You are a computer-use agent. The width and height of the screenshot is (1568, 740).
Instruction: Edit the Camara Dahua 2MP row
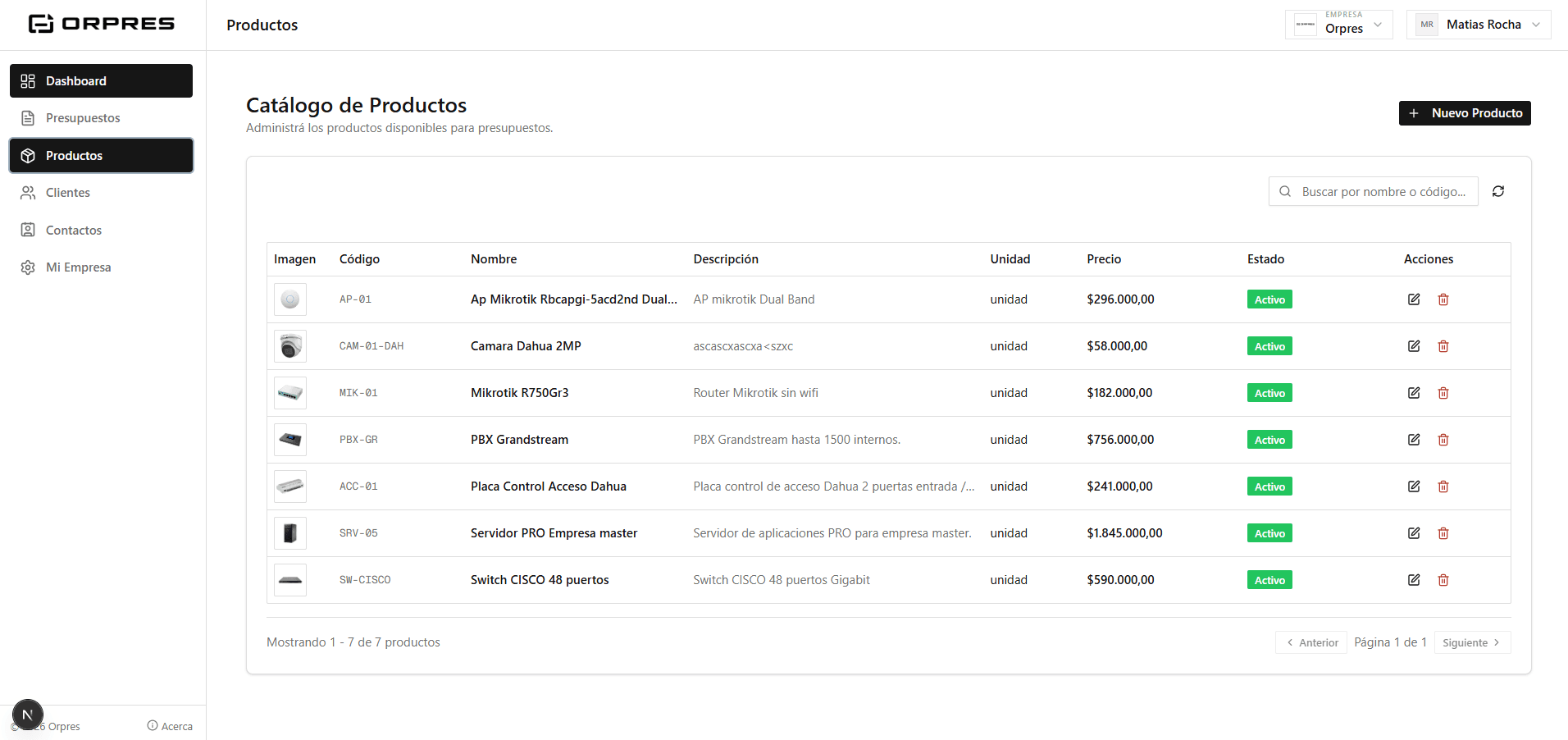click(x=1414, y=346)
